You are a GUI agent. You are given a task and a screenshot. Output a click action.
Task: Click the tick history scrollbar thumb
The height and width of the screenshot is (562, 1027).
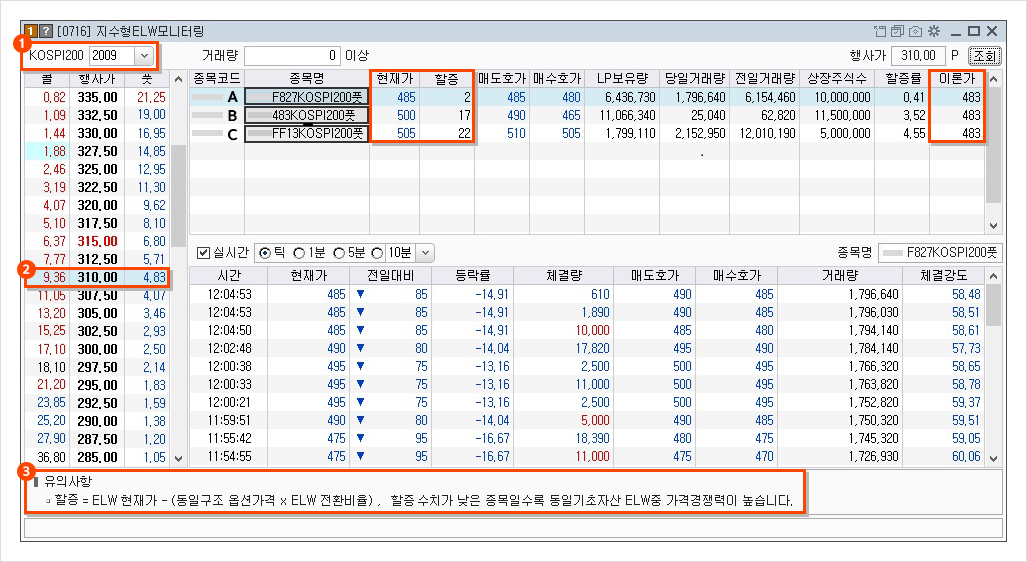[994, 305]
